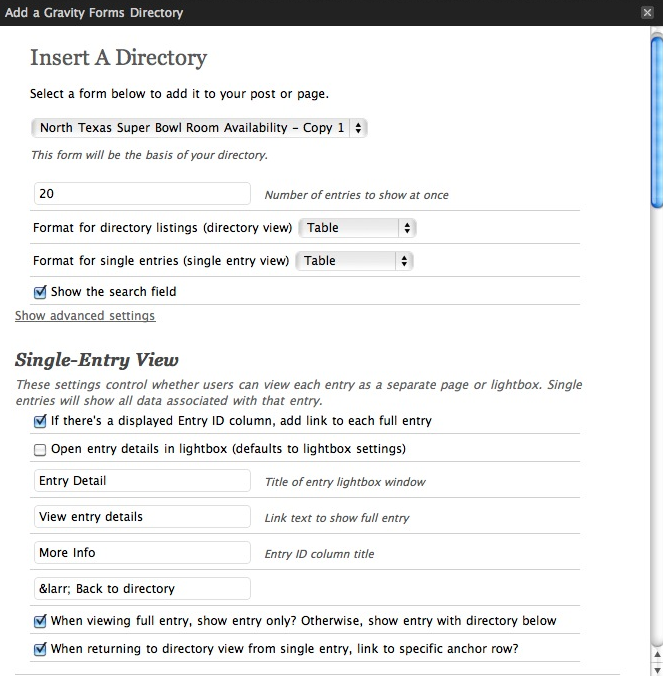Viewport: 663px width, 676px height.
Task: Click the Insert A Directory heading
Action: click(118, 58)
